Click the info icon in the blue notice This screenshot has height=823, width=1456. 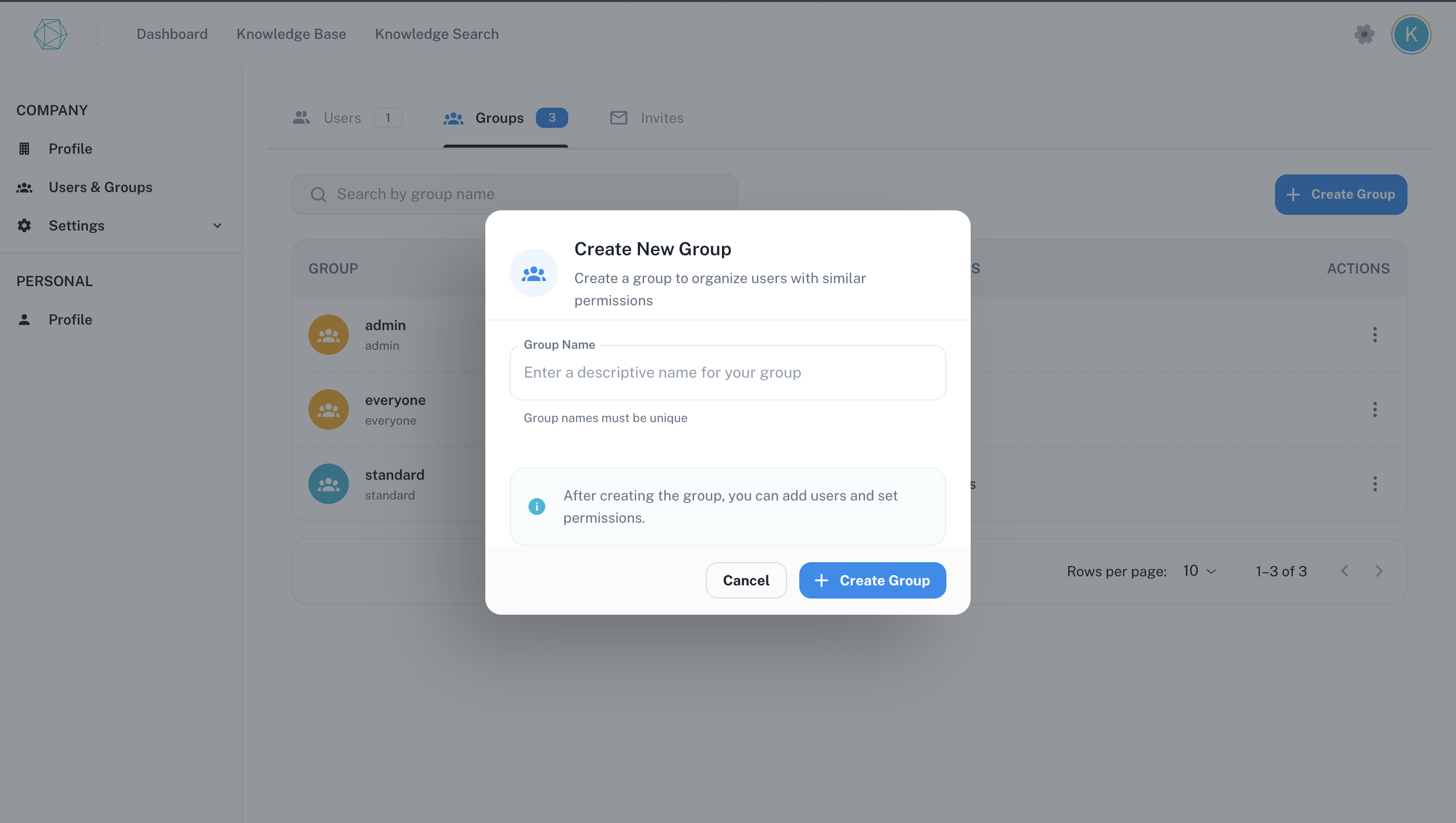536,507
